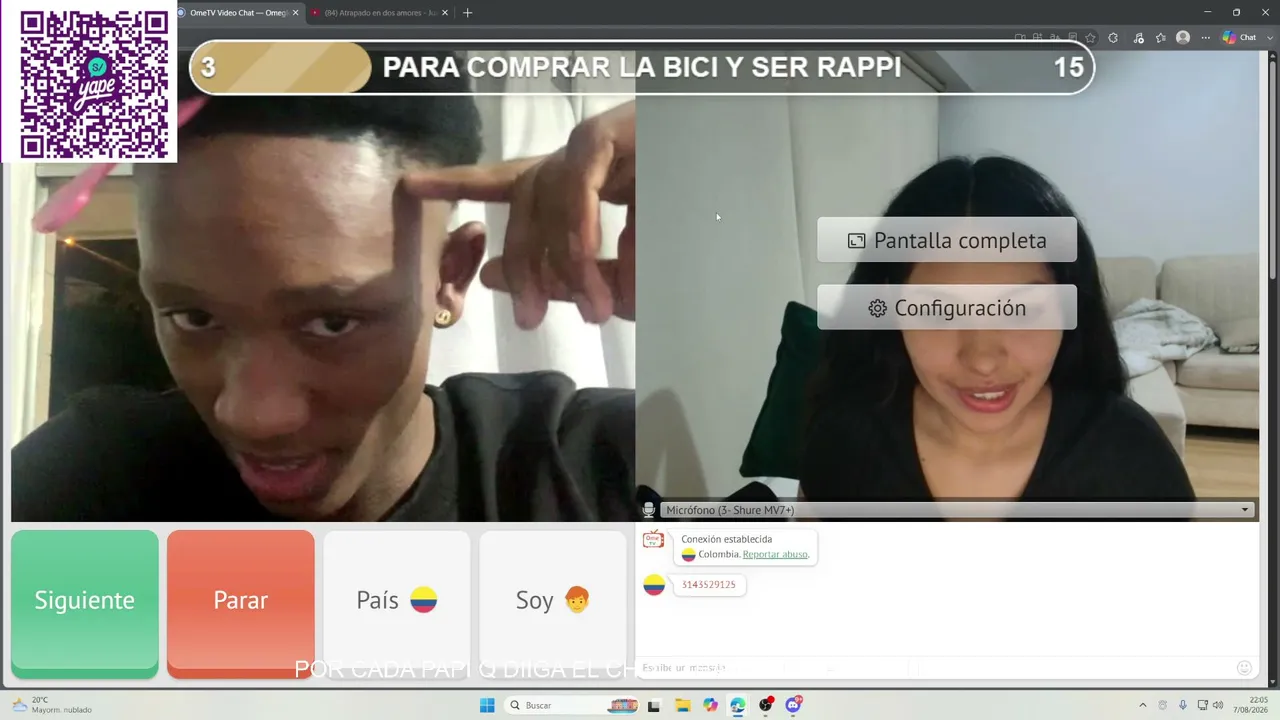Screen dimensions: 1280x720
Task: Expand the chevron next to Copilot Chat
Action: [x=1270, y=38]
